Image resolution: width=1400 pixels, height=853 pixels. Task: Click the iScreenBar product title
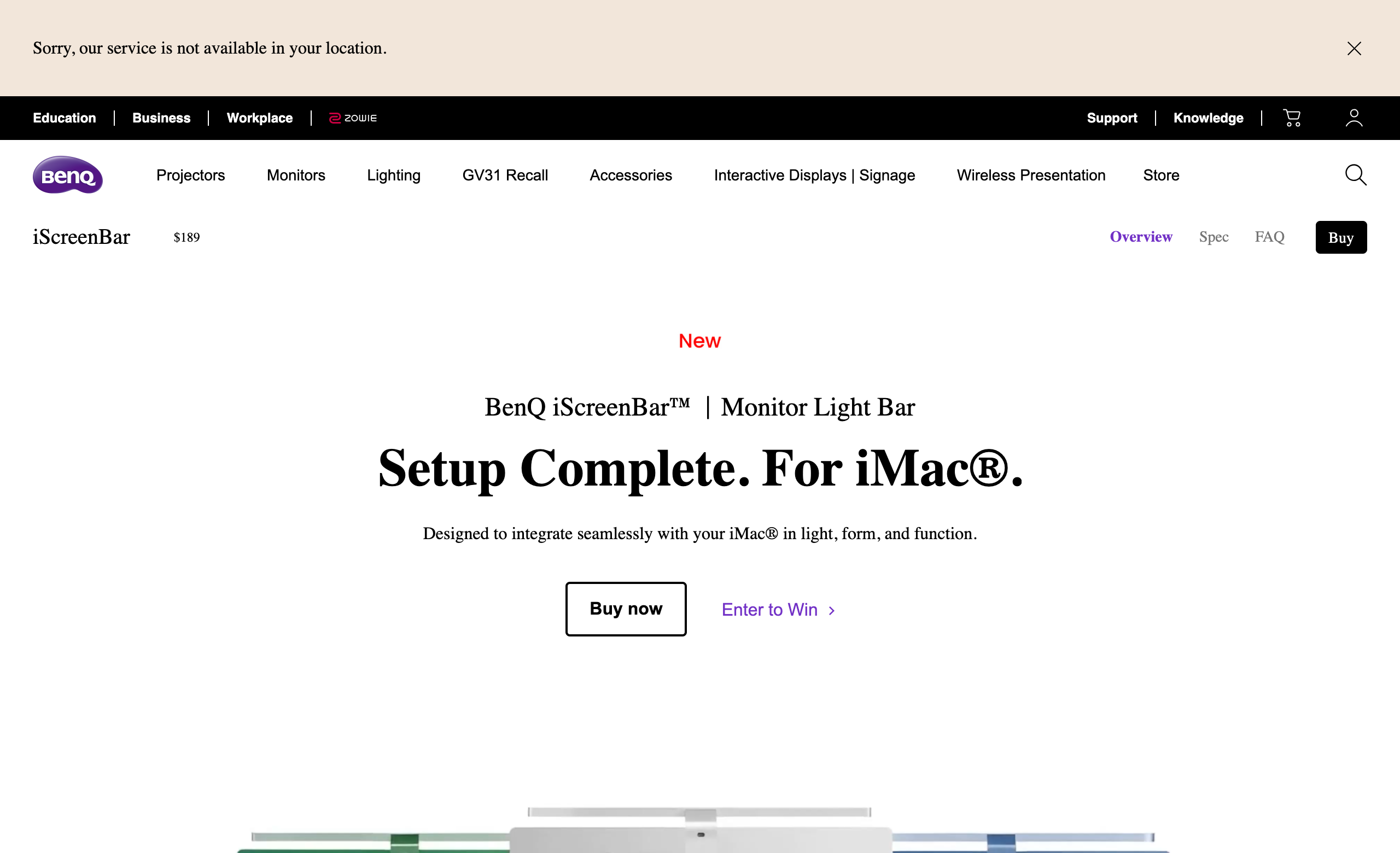pos(81,237)
